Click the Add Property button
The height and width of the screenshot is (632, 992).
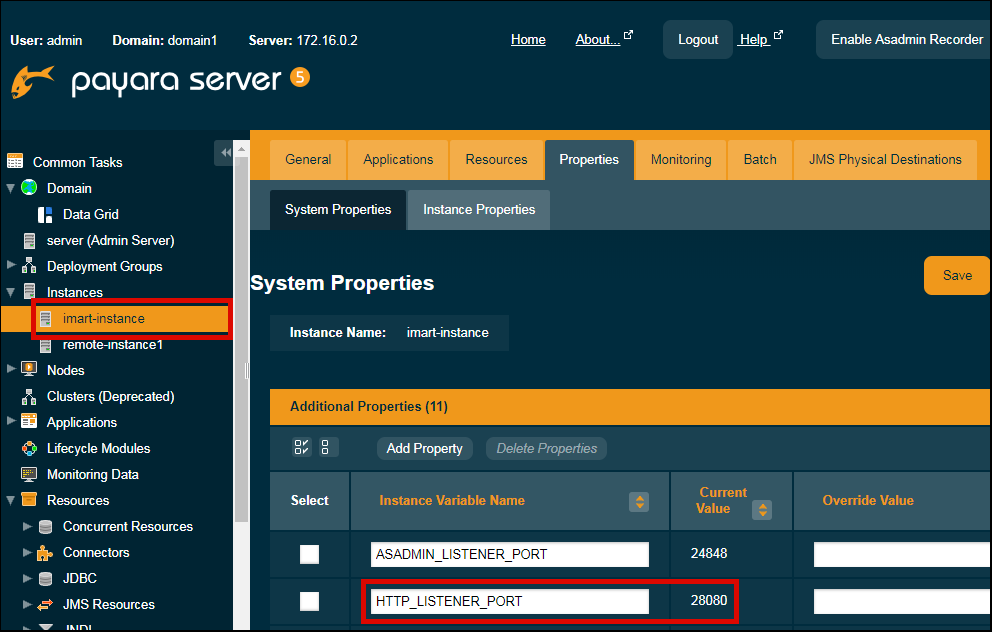pos(425,449)
